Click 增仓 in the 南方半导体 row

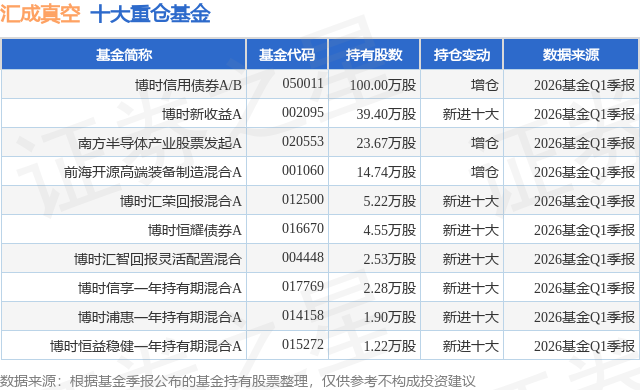tap(484, 143)
